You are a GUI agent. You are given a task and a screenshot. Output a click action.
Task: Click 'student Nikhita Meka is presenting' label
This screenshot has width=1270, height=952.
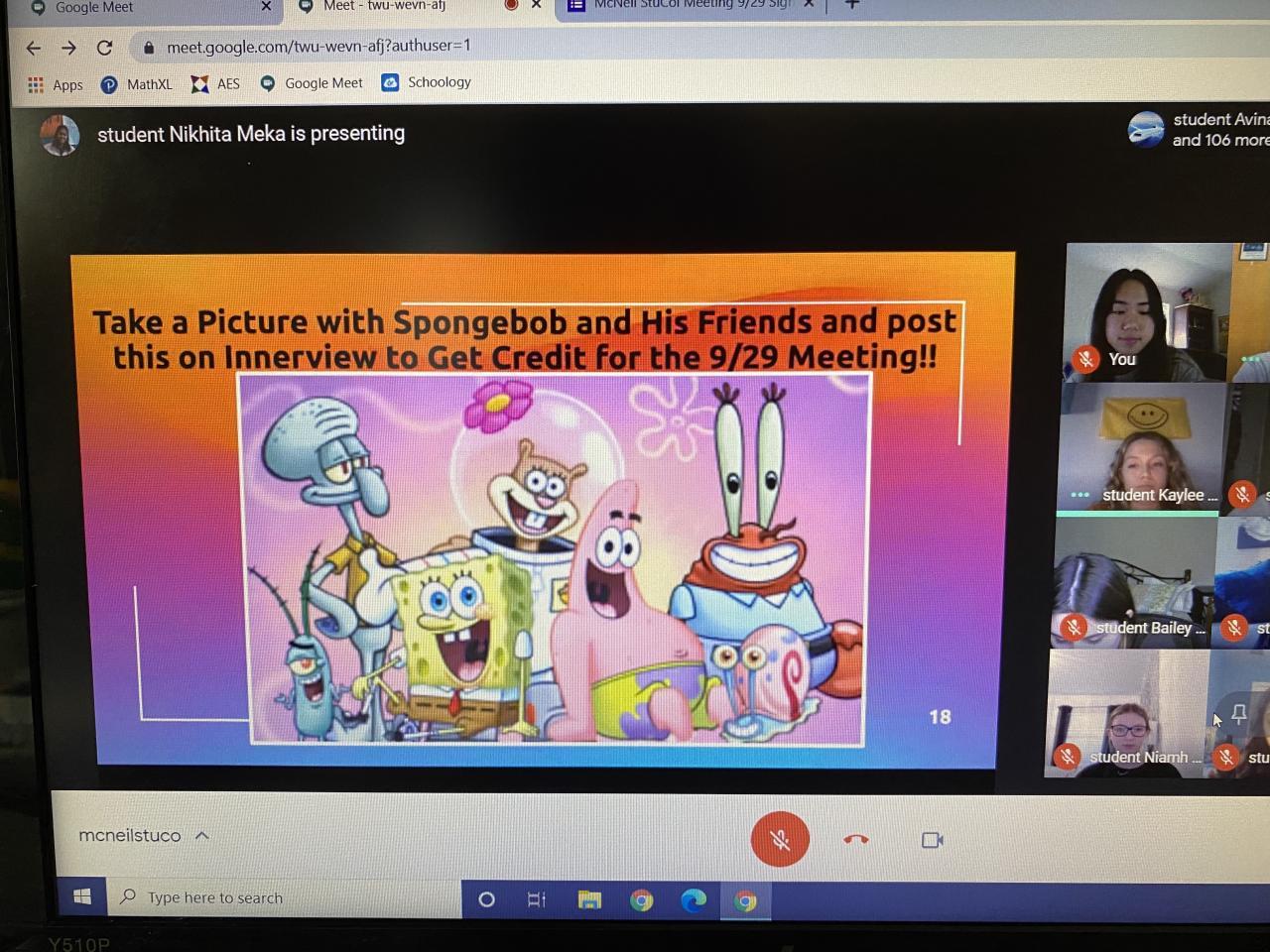click(251, 134)
